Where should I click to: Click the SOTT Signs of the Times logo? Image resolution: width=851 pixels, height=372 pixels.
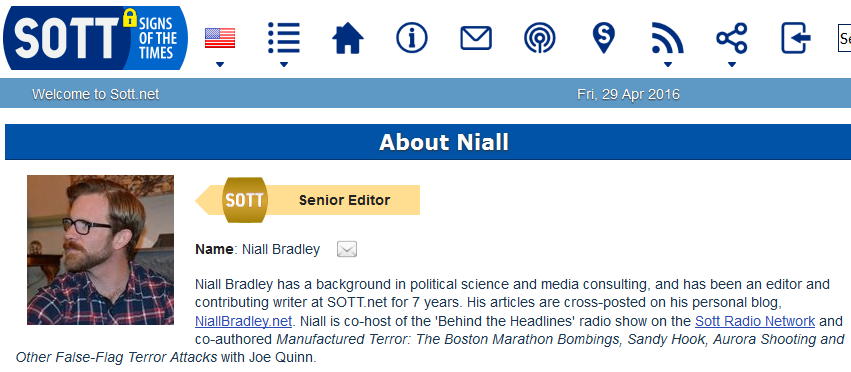point(96,37)
